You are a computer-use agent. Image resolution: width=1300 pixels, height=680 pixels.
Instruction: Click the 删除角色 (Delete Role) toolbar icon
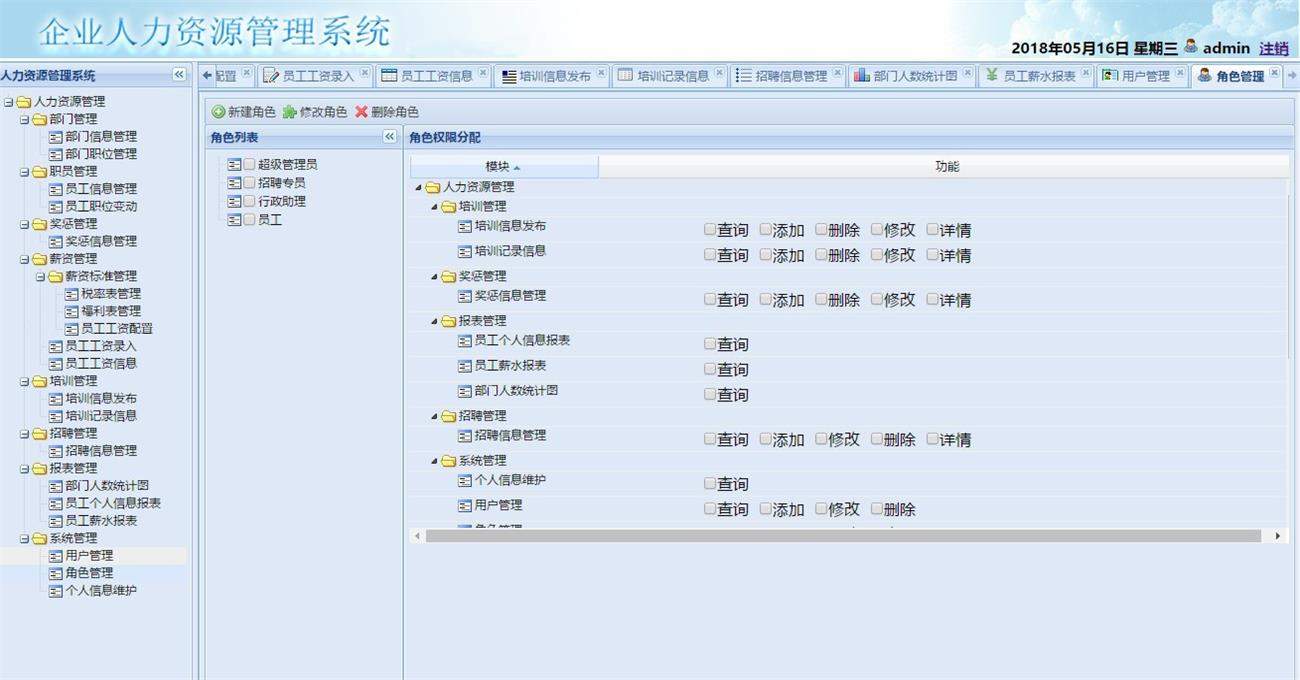[362, 112]
